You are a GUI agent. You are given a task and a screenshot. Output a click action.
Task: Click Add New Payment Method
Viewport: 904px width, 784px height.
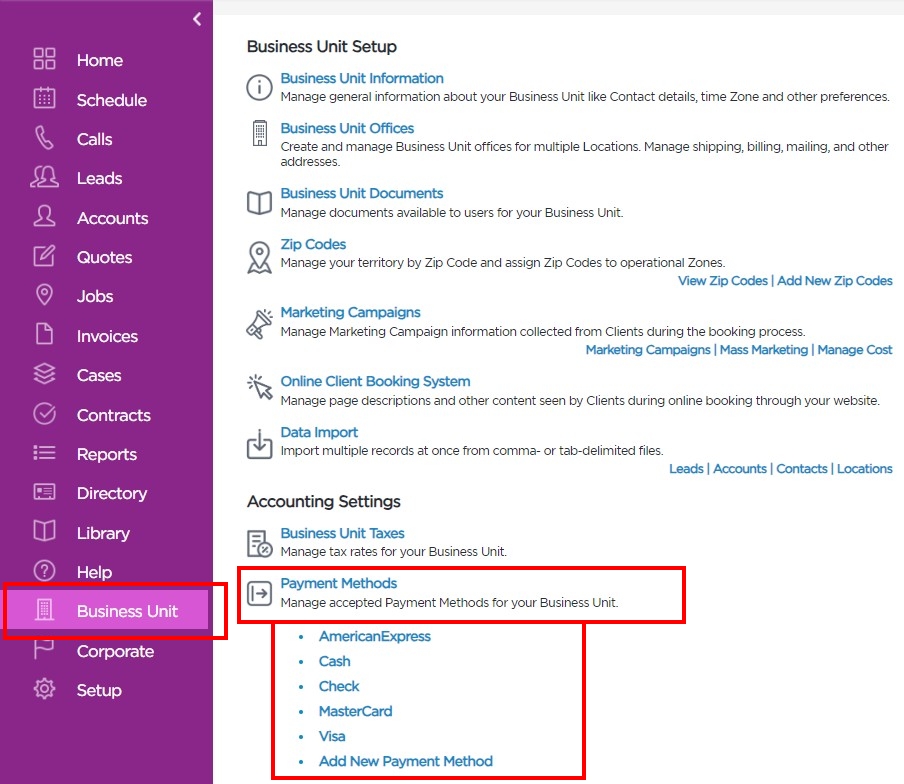[406, 762]
